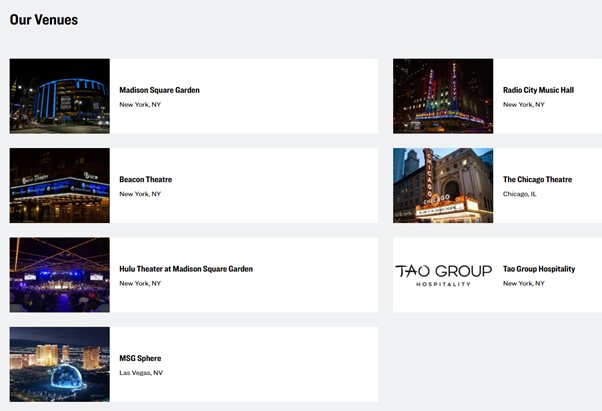Select the Tao Group Hospitality title

[x=539, y=269]
